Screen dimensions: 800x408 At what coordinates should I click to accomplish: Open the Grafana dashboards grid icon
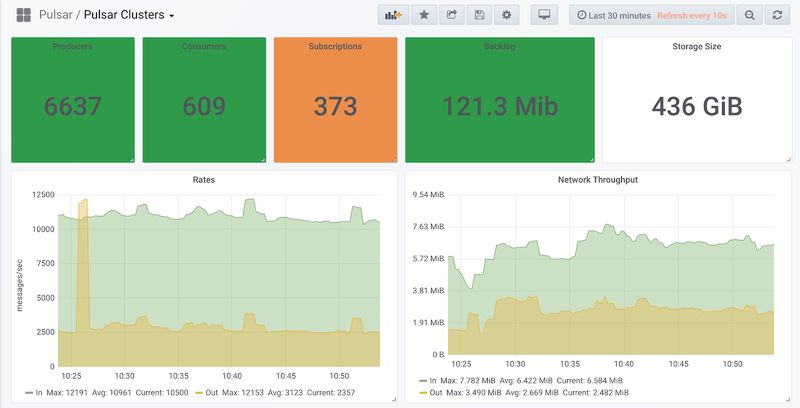(x=23, y=15)
